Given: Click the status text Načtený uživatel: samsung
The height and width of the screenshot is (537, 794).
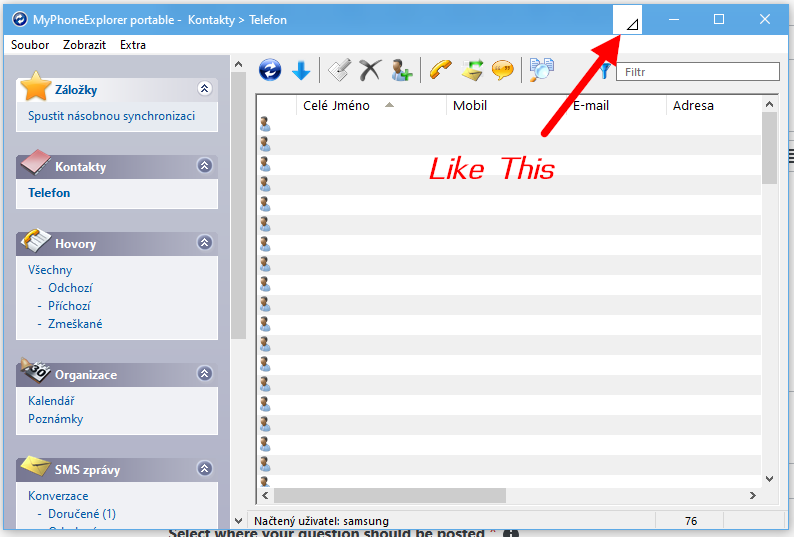Looking at the screenshot, I should pyautogui.click(x=322, y=521).
